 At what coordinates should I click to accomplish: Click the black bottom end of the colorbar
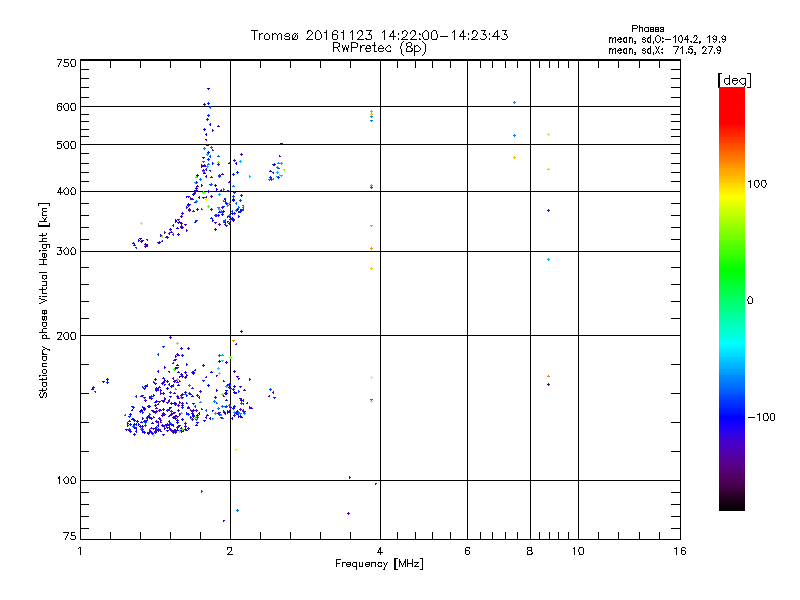732,503
